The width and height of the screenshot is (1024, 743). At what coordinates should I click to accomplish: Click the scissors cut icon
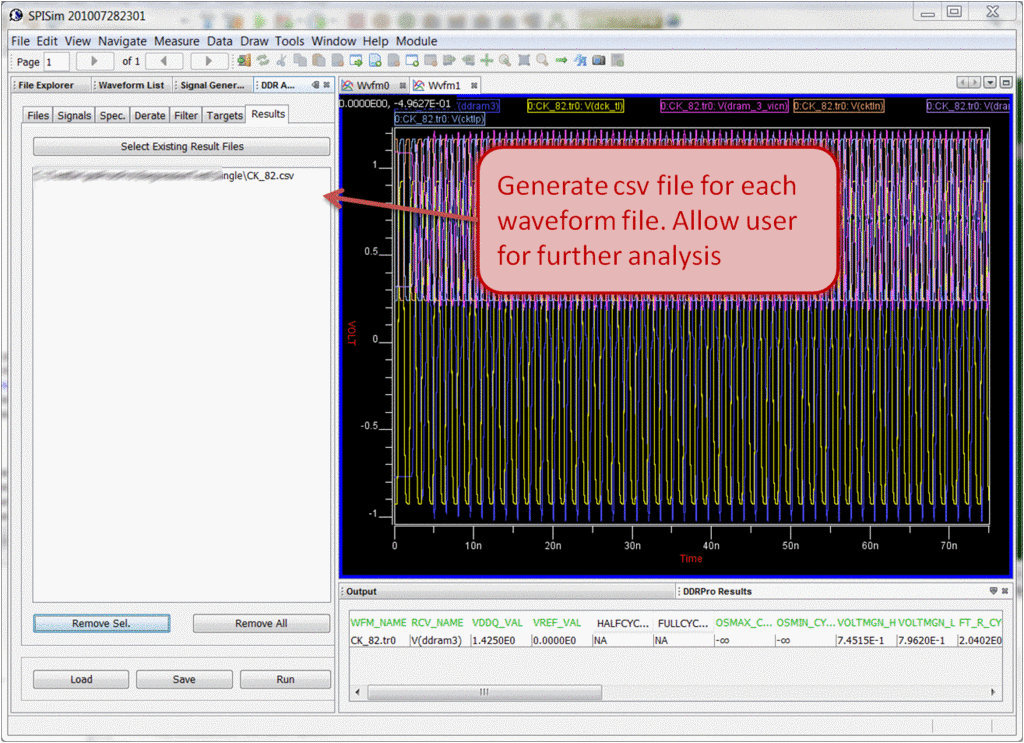click(x=281, y=61)
